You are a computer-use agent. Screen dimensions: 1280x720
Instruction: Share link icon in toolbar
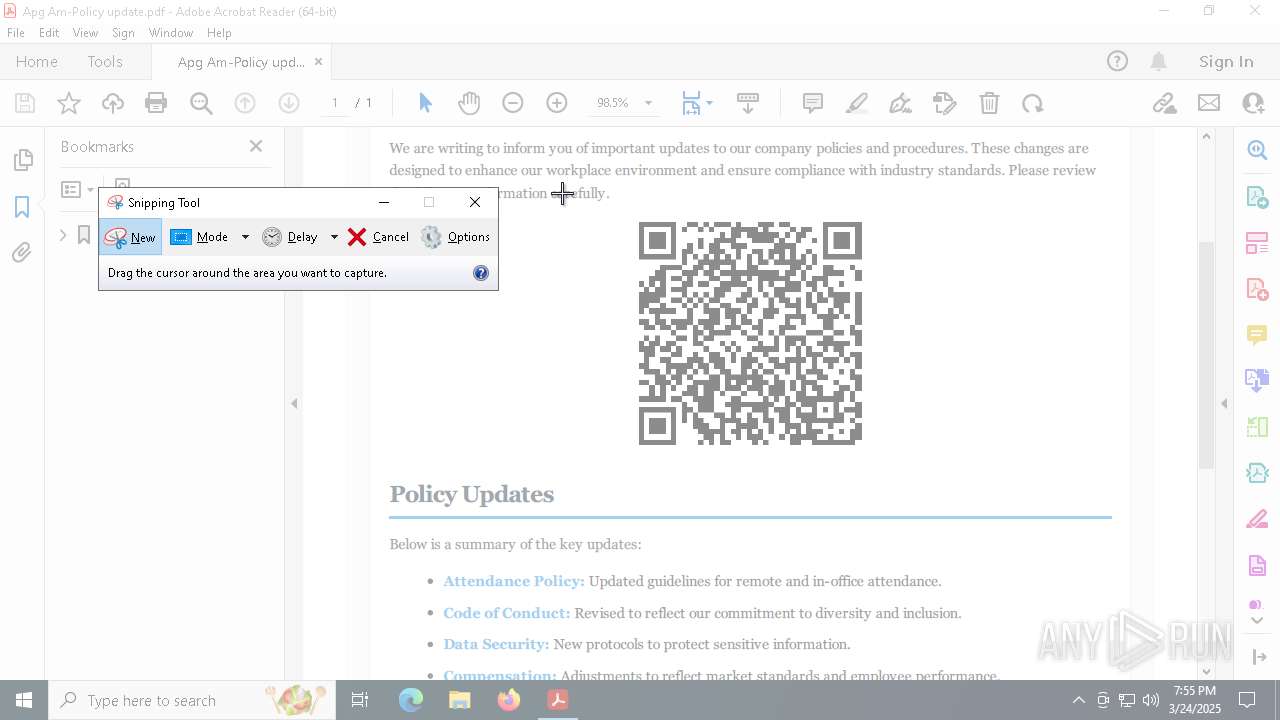tap(1165, 103)
